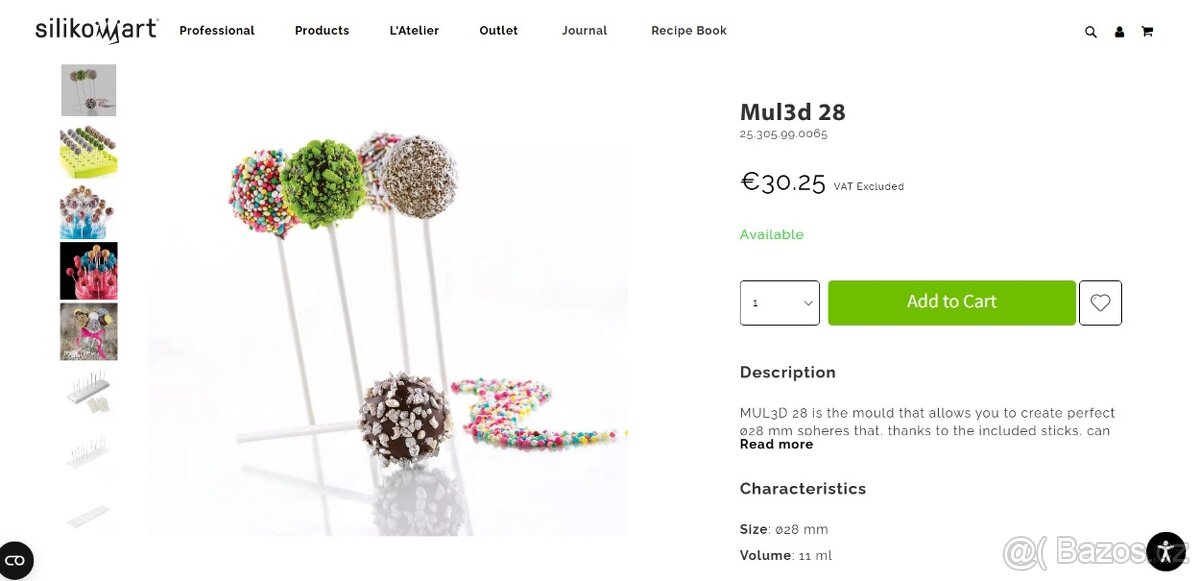Open the Recipe Book link
The height and width of the screenshot is (581, 1200).
tap(689, 31)
